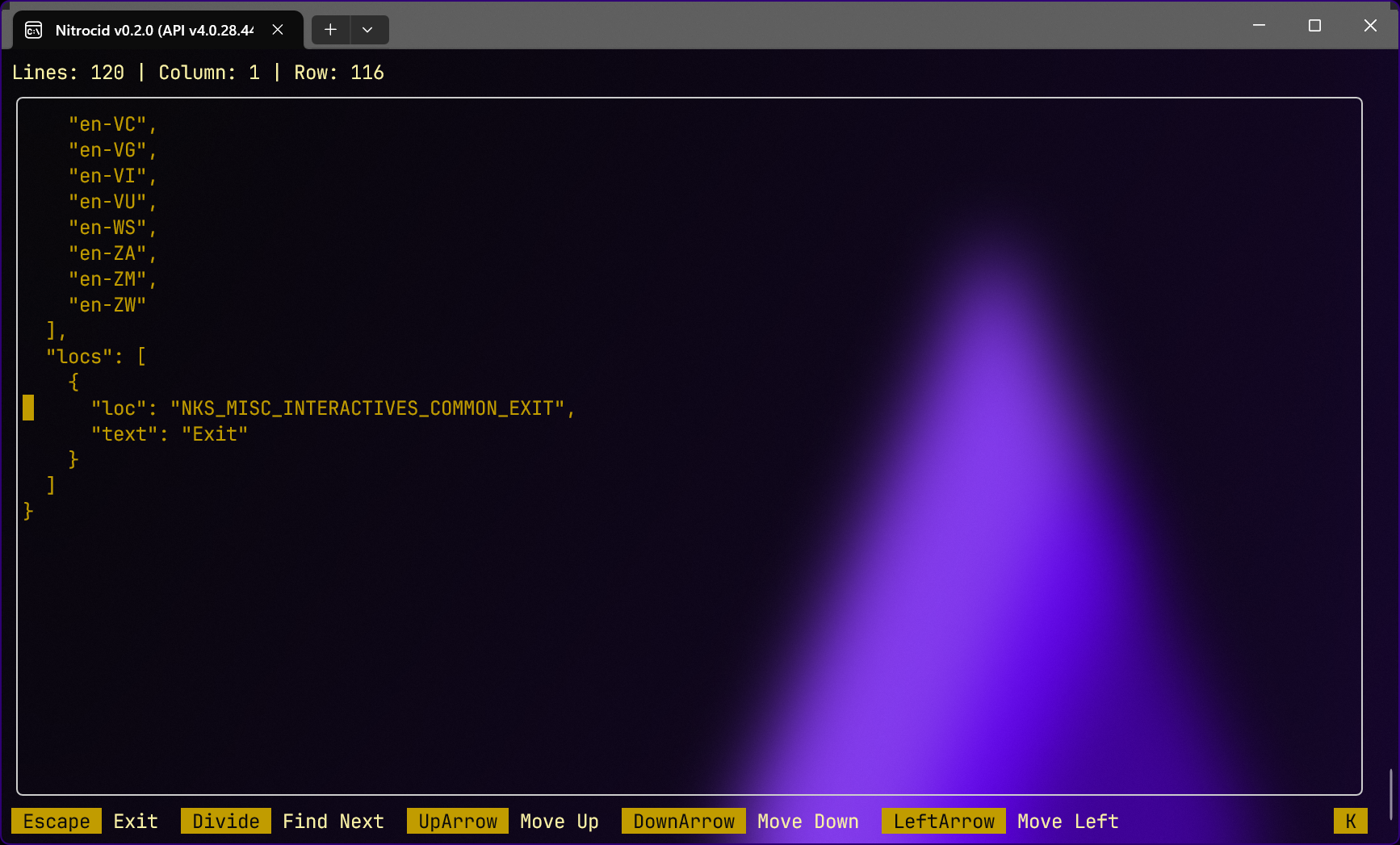Click the Move Up label
Screen dimensions: 1400x845
[560, 822]
